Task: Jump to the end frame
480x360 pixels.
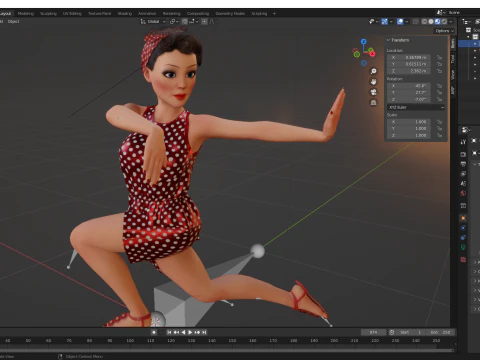Action: click(x=204, y=332)
